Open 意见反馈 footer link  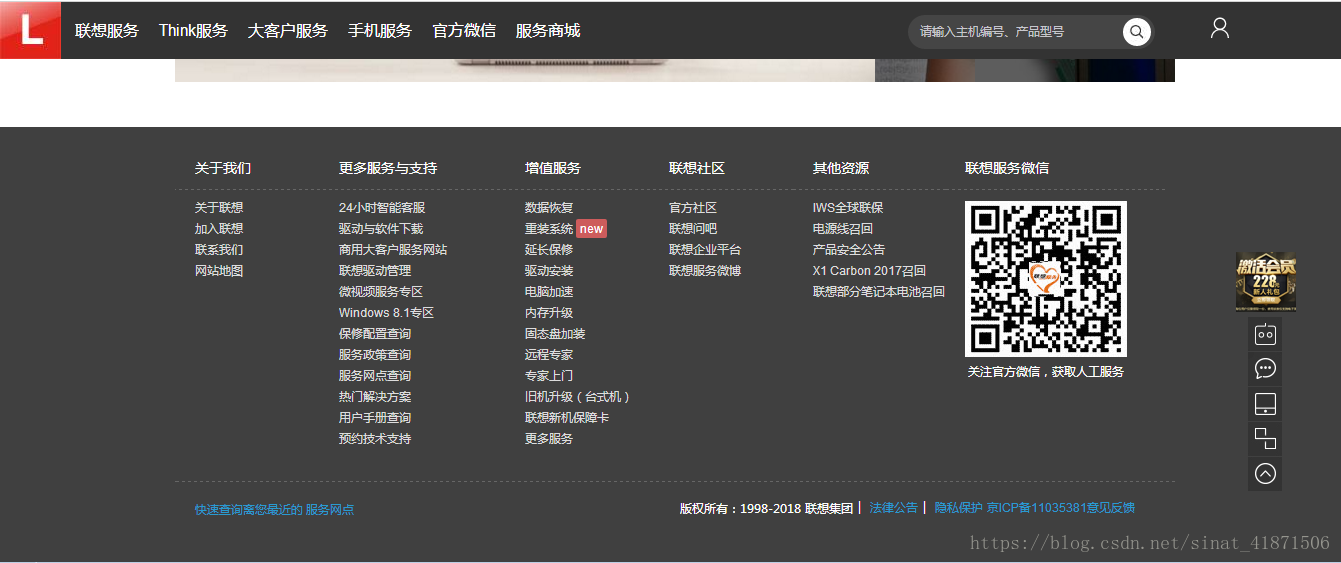click(1111, 508)
